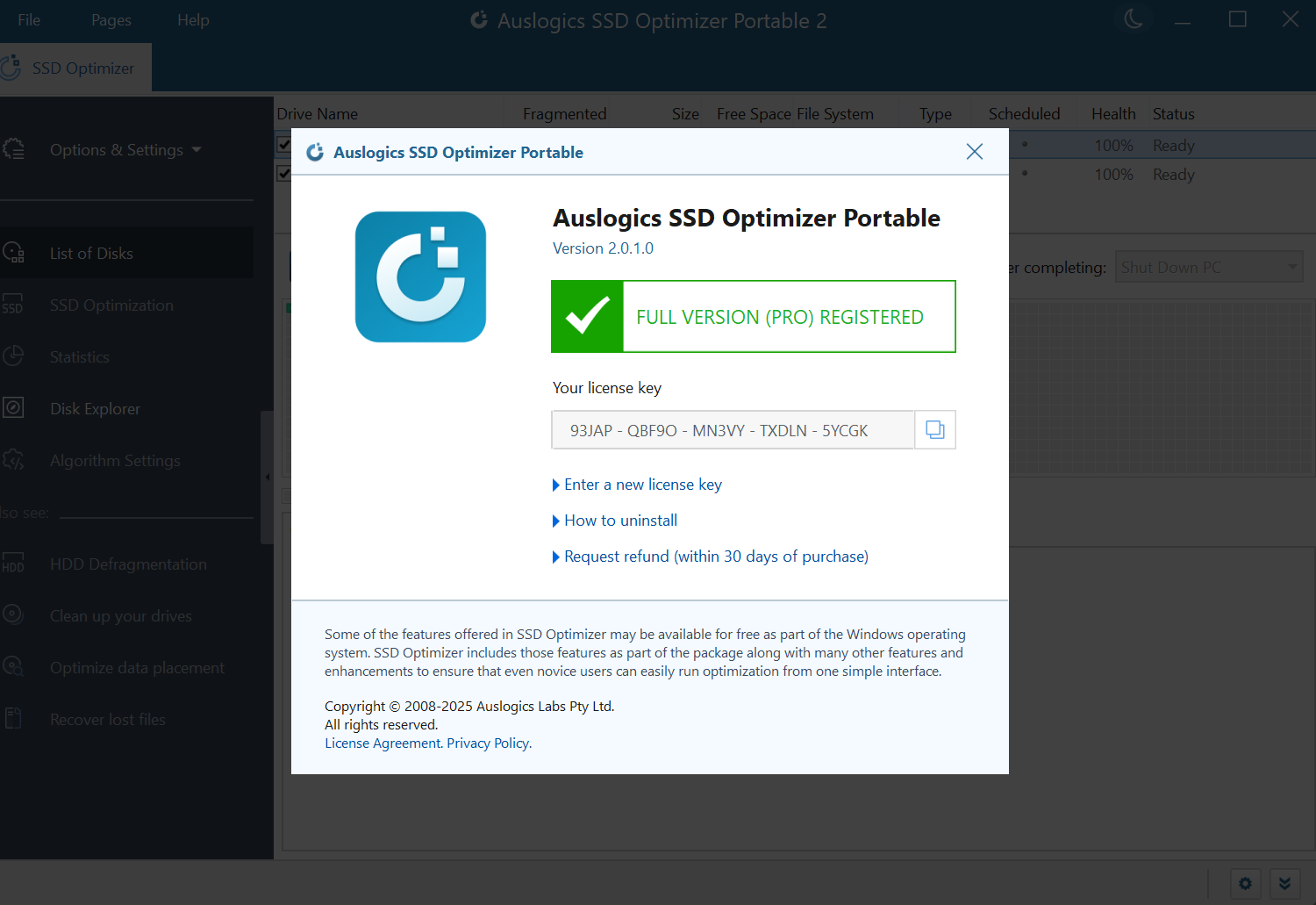Sort by Free Space column header
This screenshot has width=1316, height=905.
tap(754, 113)
